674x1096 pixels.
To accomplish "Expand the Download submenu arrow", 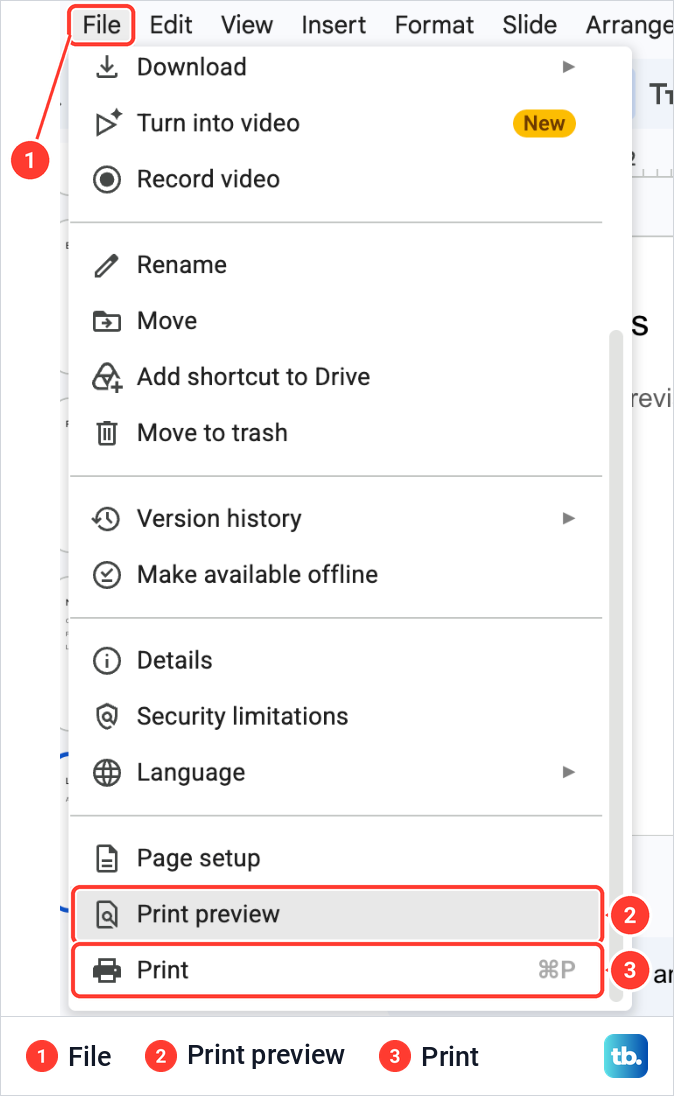I will coord(568,67).
